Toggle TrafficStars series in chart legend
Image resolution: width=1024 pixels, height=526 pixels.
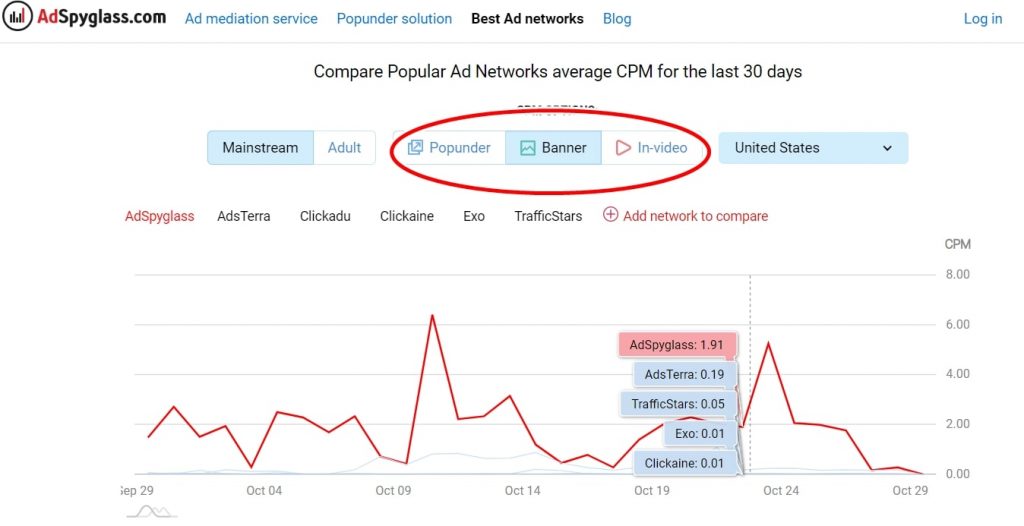tap(548, 216)
